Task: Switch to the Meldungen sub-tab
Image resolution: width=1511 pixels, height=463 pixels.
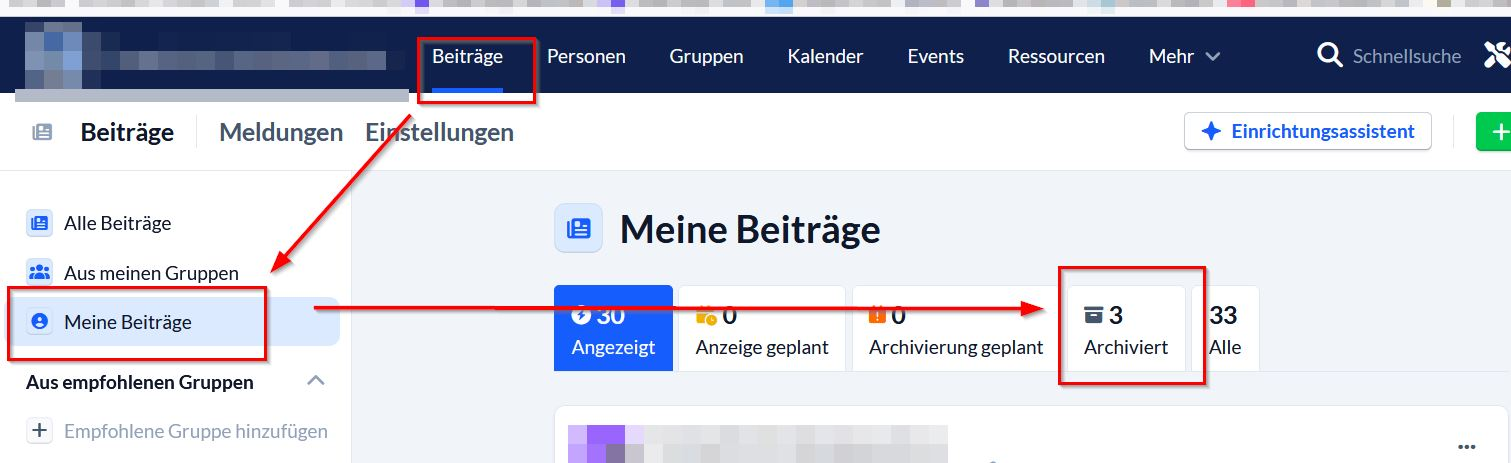Action: (281, 132)
